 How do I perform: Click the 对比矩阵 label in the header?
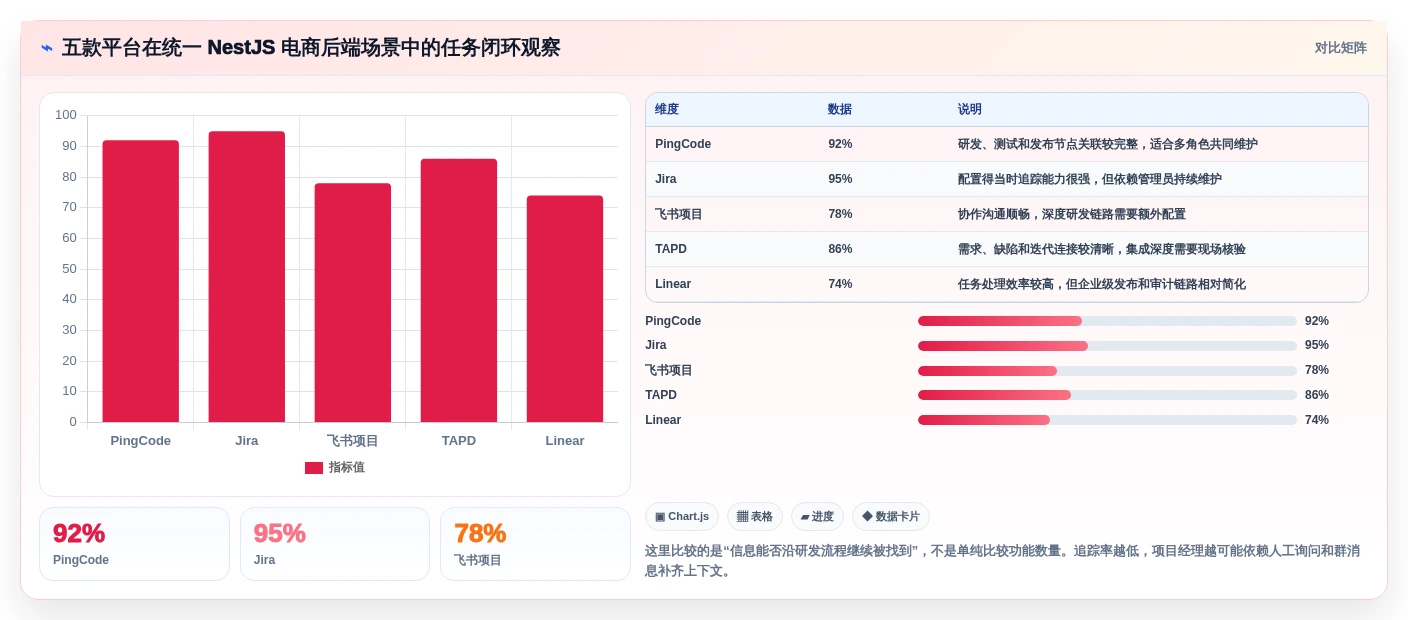(1340, 48)
